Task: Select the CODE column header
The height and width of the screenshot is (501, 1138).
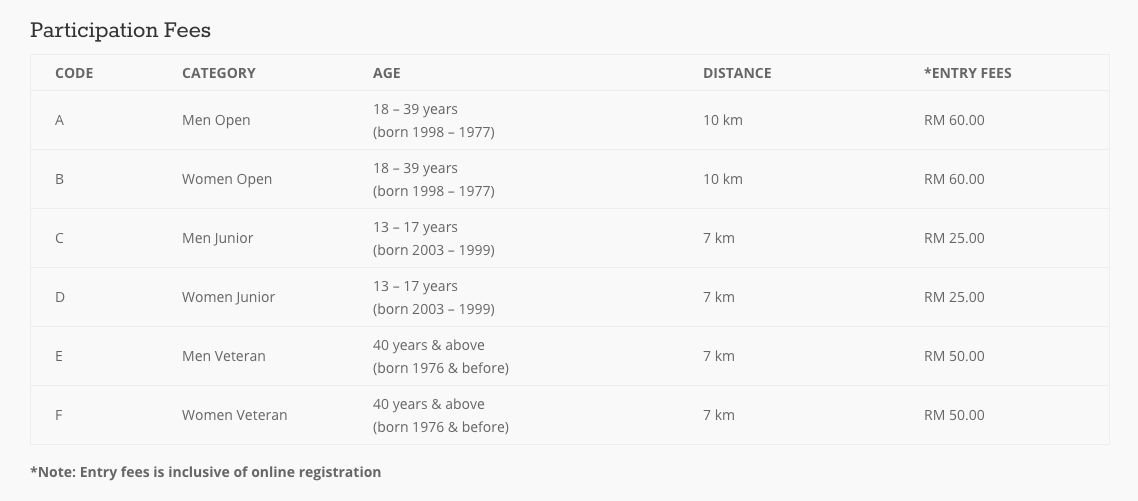Action: (74, 73)
